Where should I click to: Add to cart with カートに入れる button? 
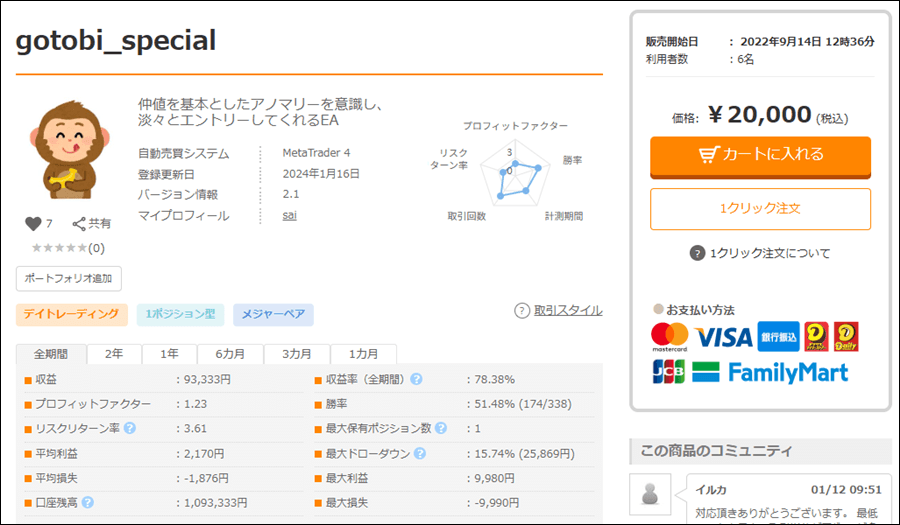coord(760,155)
